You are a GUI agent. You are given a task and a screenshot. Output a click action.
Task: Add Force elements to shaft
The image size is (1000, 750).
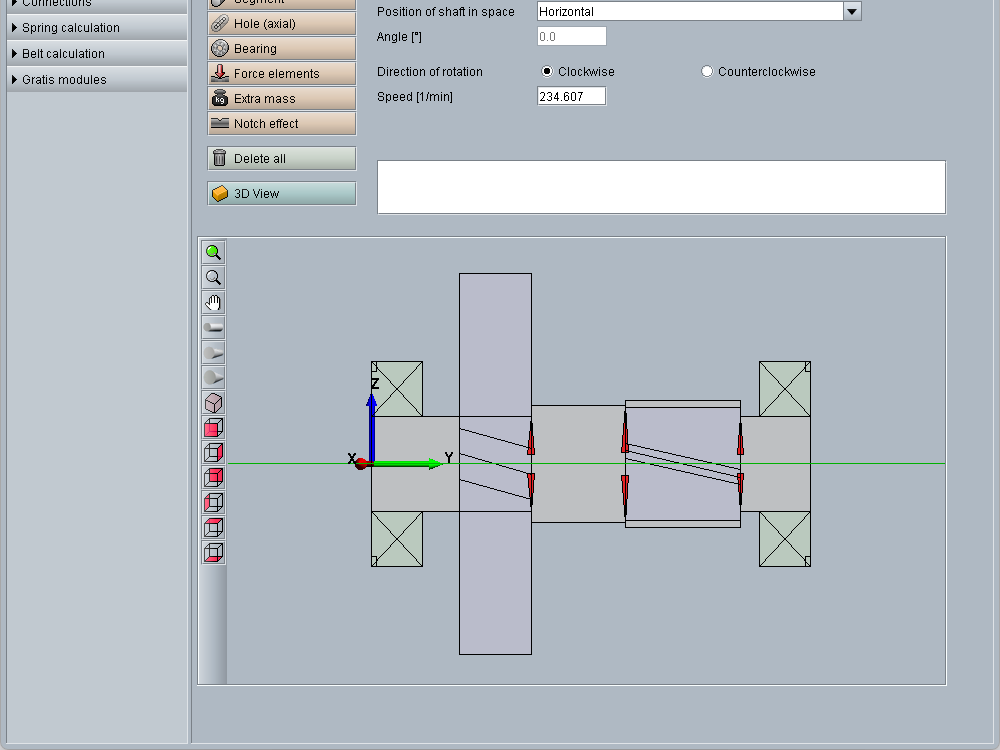pos(281,74)
